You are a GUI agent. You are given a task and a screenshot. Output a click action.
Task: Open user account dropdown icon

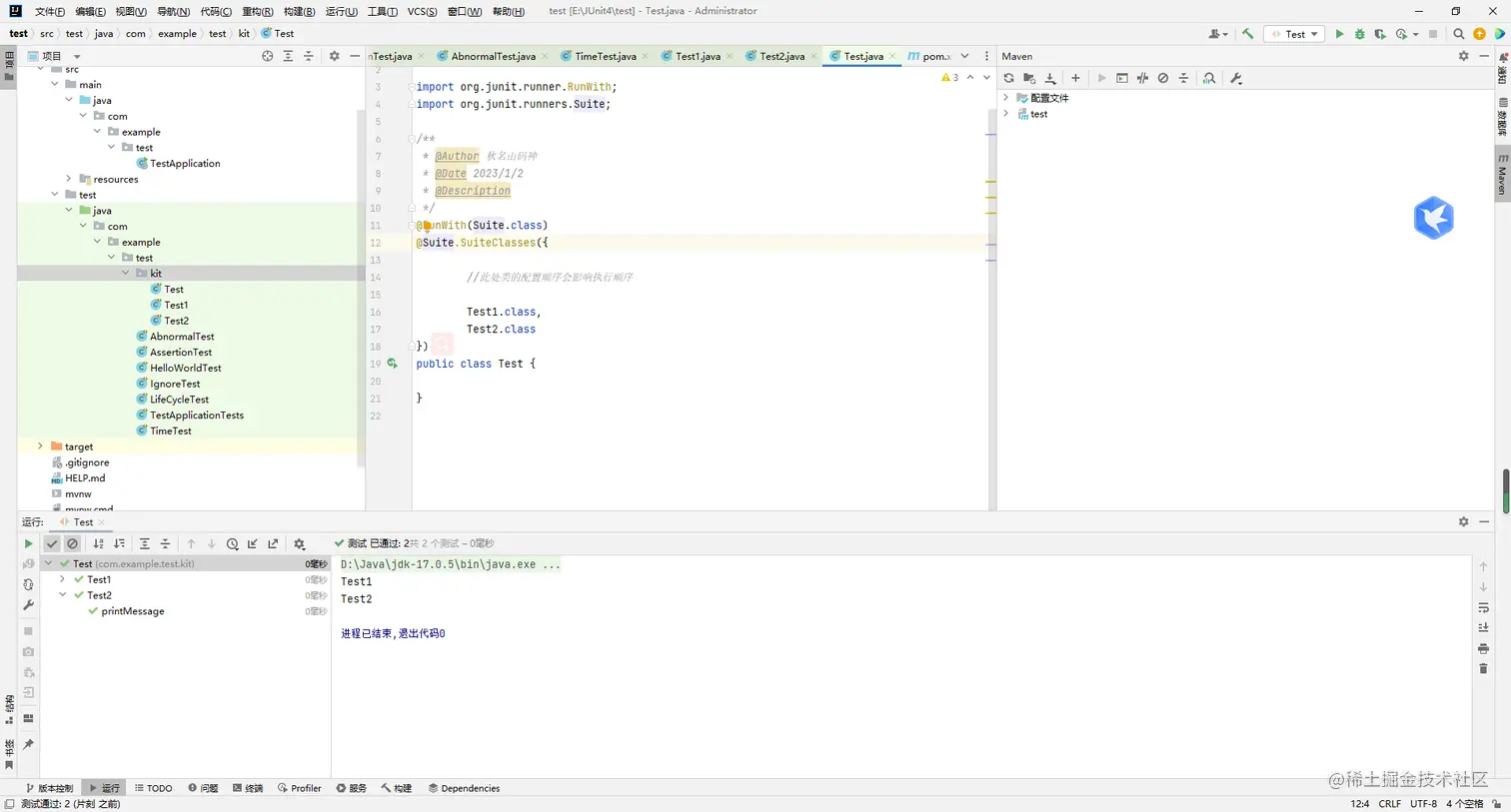pyautogui.click(x=1217, y=34)
